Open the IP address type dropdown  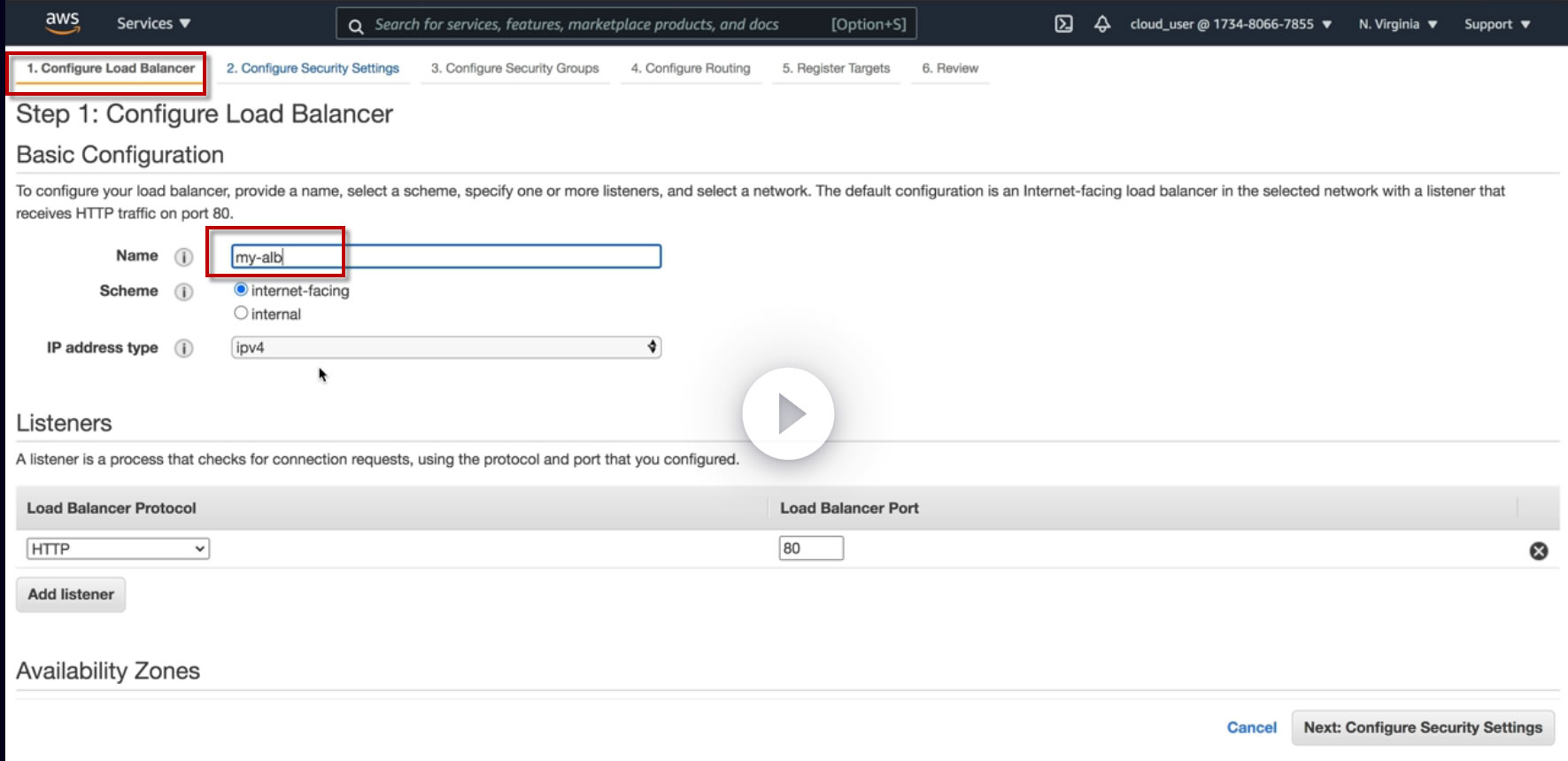pyautogui.click(x=445, y=347)
